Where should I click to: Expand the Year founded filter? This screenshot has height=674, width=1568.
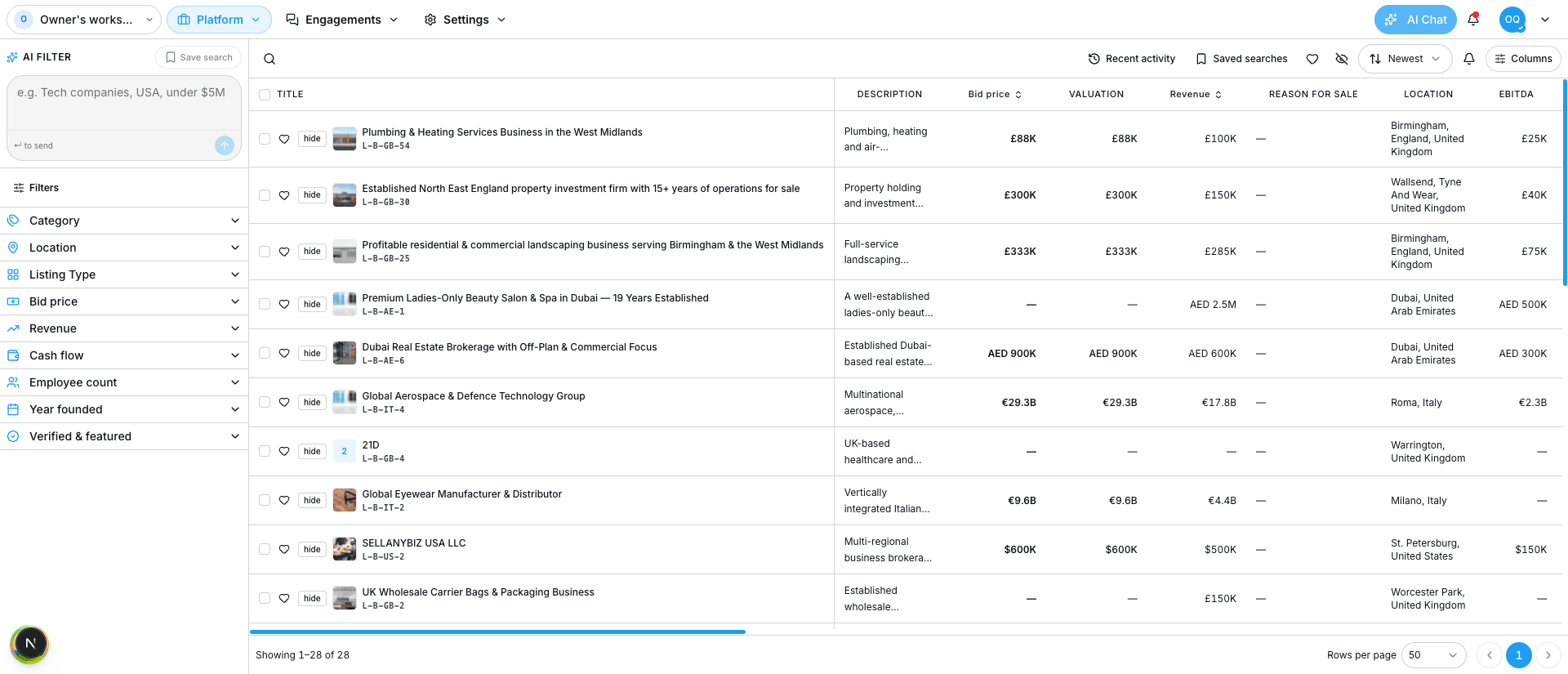click(x=124, y=409)
